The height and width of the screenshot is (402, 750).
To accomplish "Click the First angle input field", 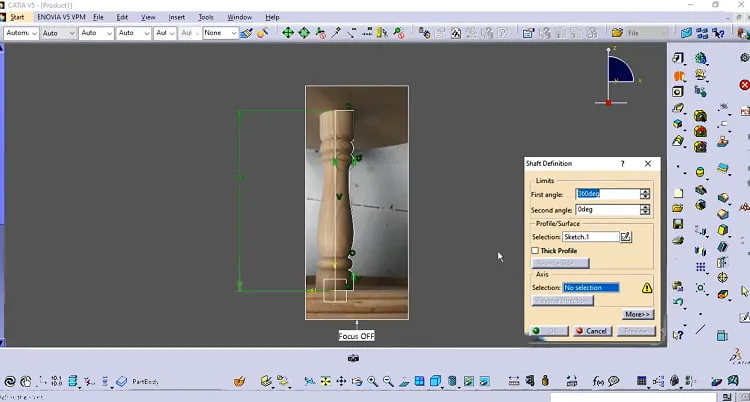I will pos(608,194).
